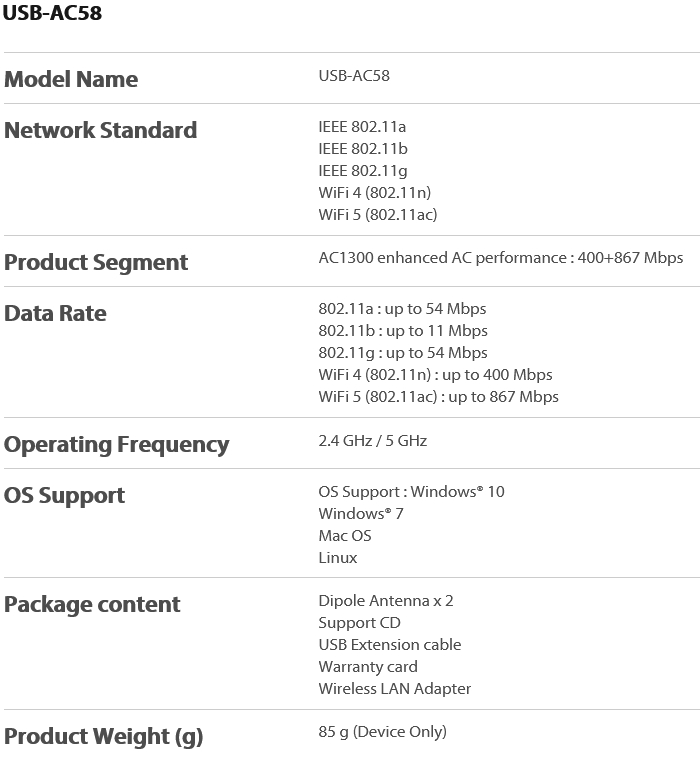Click the Network Standard row label
The height and width of the screenshot is (757, 700).
click(x=101, y=130)
